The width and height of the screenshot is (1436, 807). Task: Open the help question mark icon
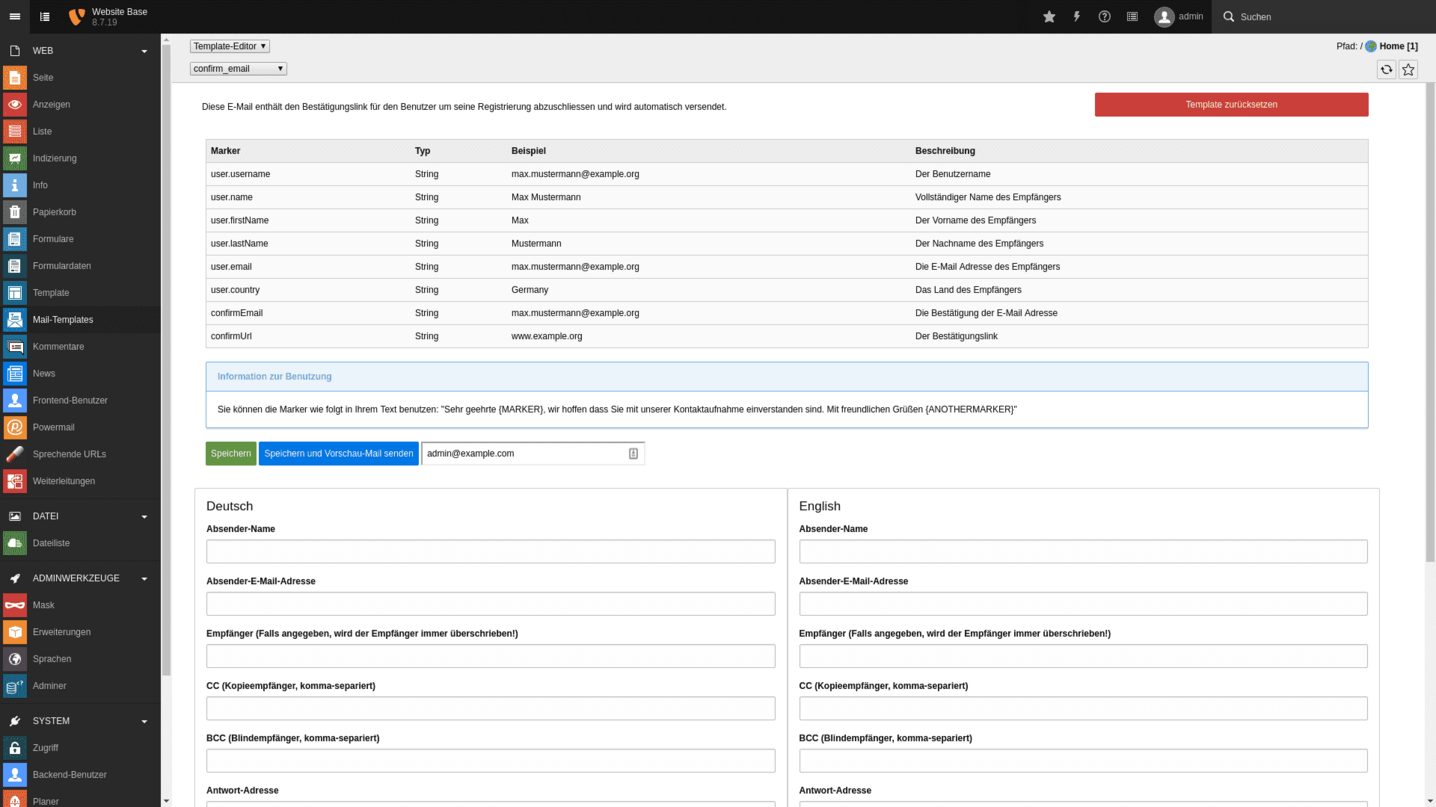coord(1104,16)
